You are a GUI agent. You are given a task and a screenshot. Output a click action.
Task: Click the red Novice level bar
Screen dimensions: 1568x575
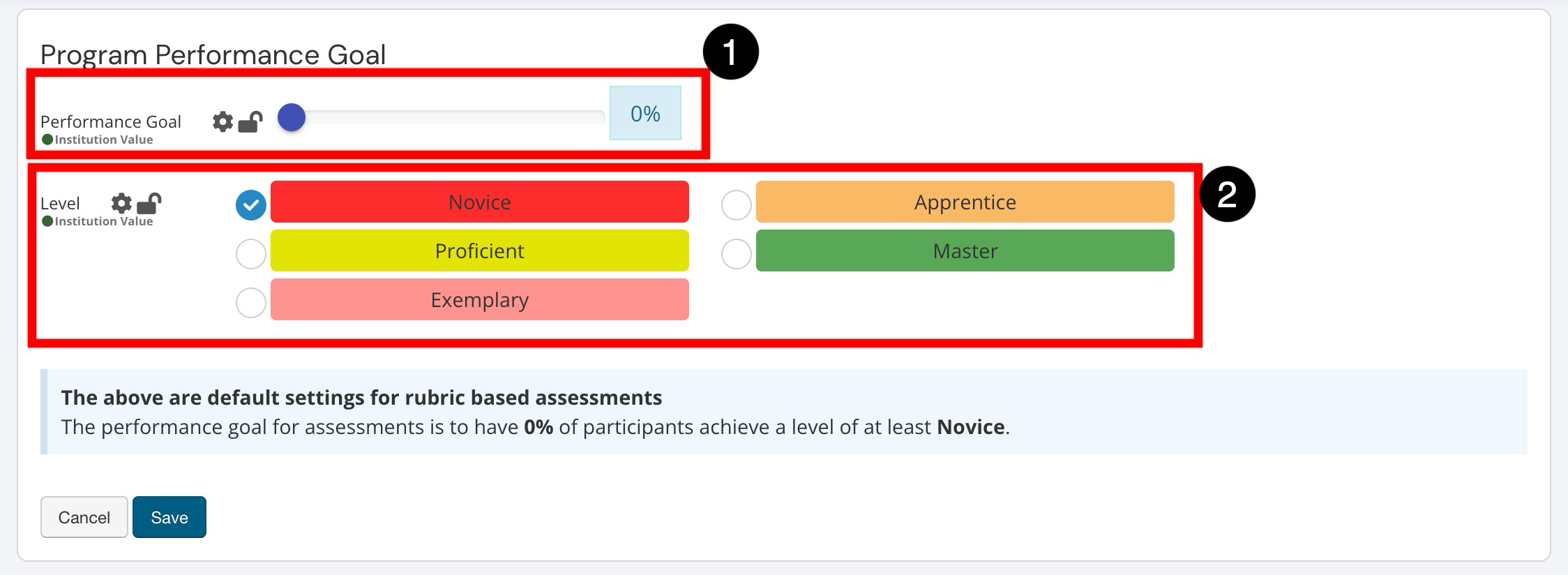pyautogui.click(x=479, y=202)
